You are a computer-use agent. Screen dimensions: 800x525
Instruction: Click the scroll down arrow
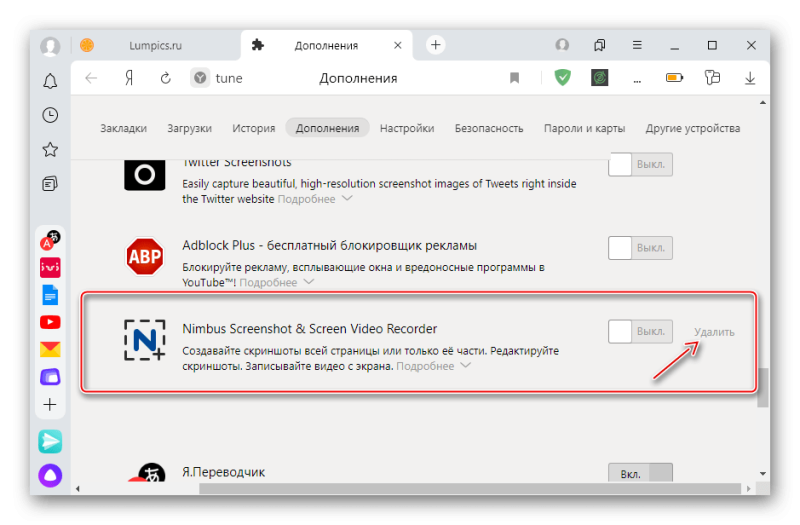[763, 473]
